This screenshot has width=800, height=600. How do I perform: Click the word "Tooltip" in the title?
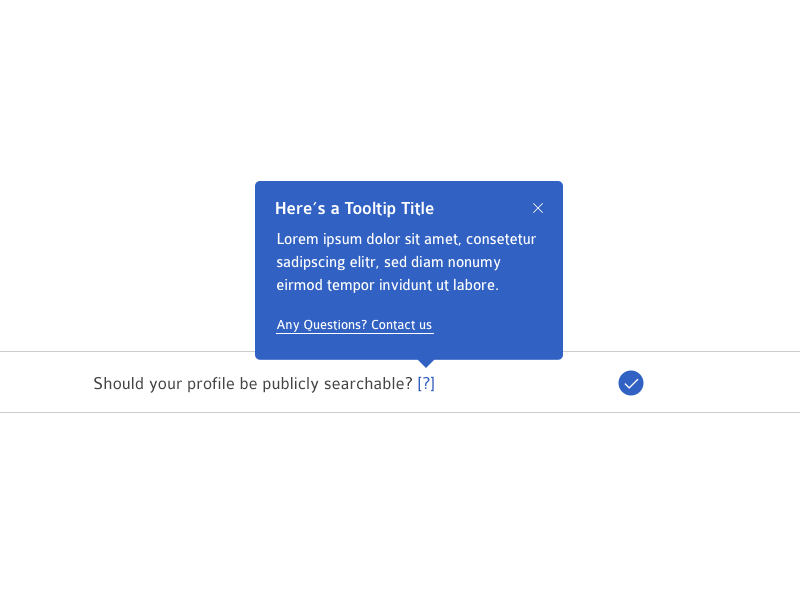coord(370,208)
